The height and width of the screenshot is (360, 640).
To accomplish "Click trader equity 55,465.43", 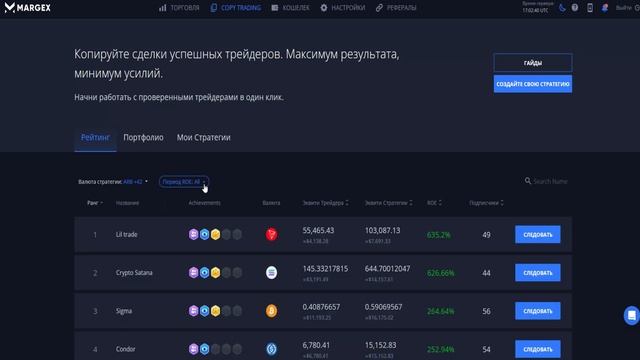I will (318, 231).
